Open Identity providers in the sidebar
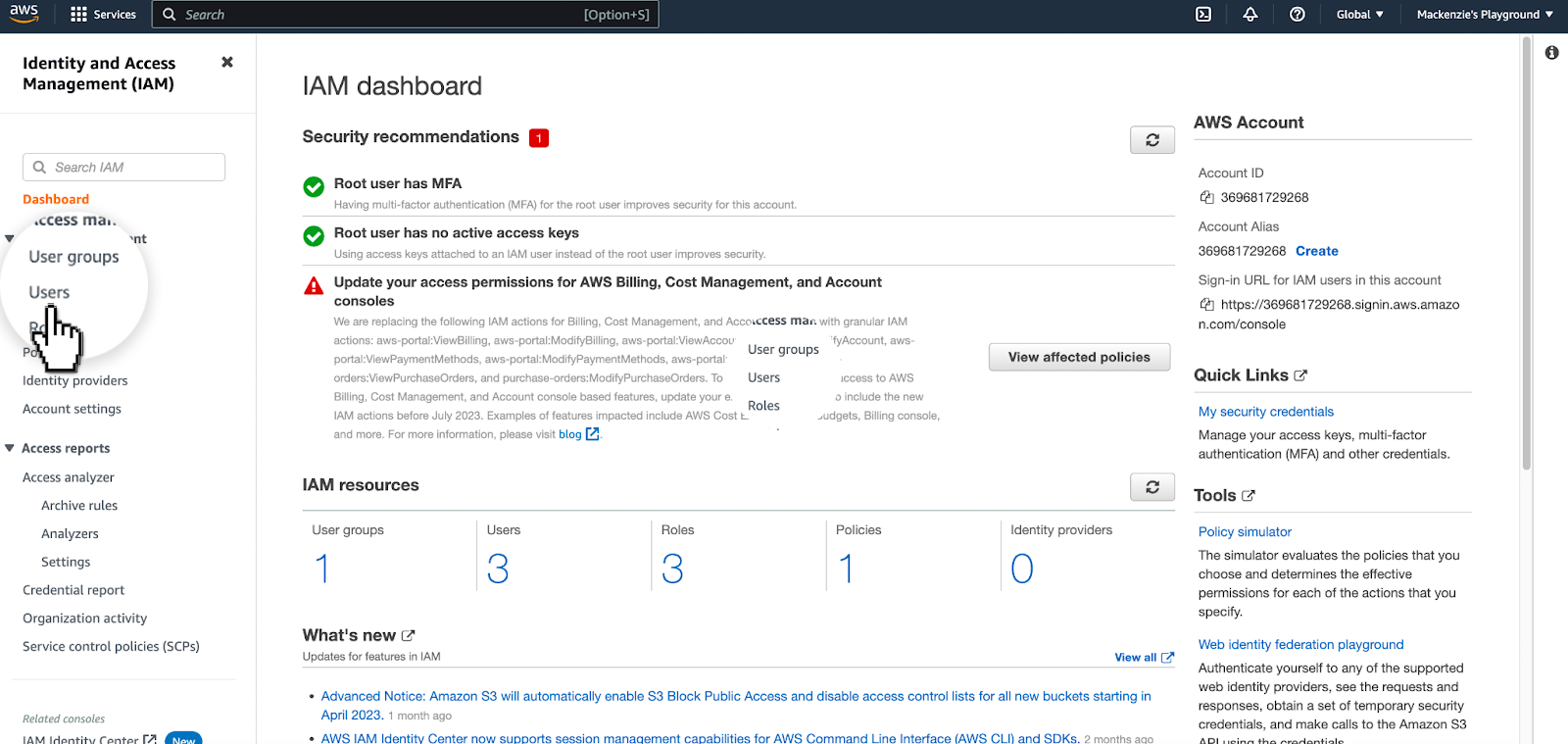Viewport: 1568px width, 744px height. pyautogui.click(x=75, y=380)
